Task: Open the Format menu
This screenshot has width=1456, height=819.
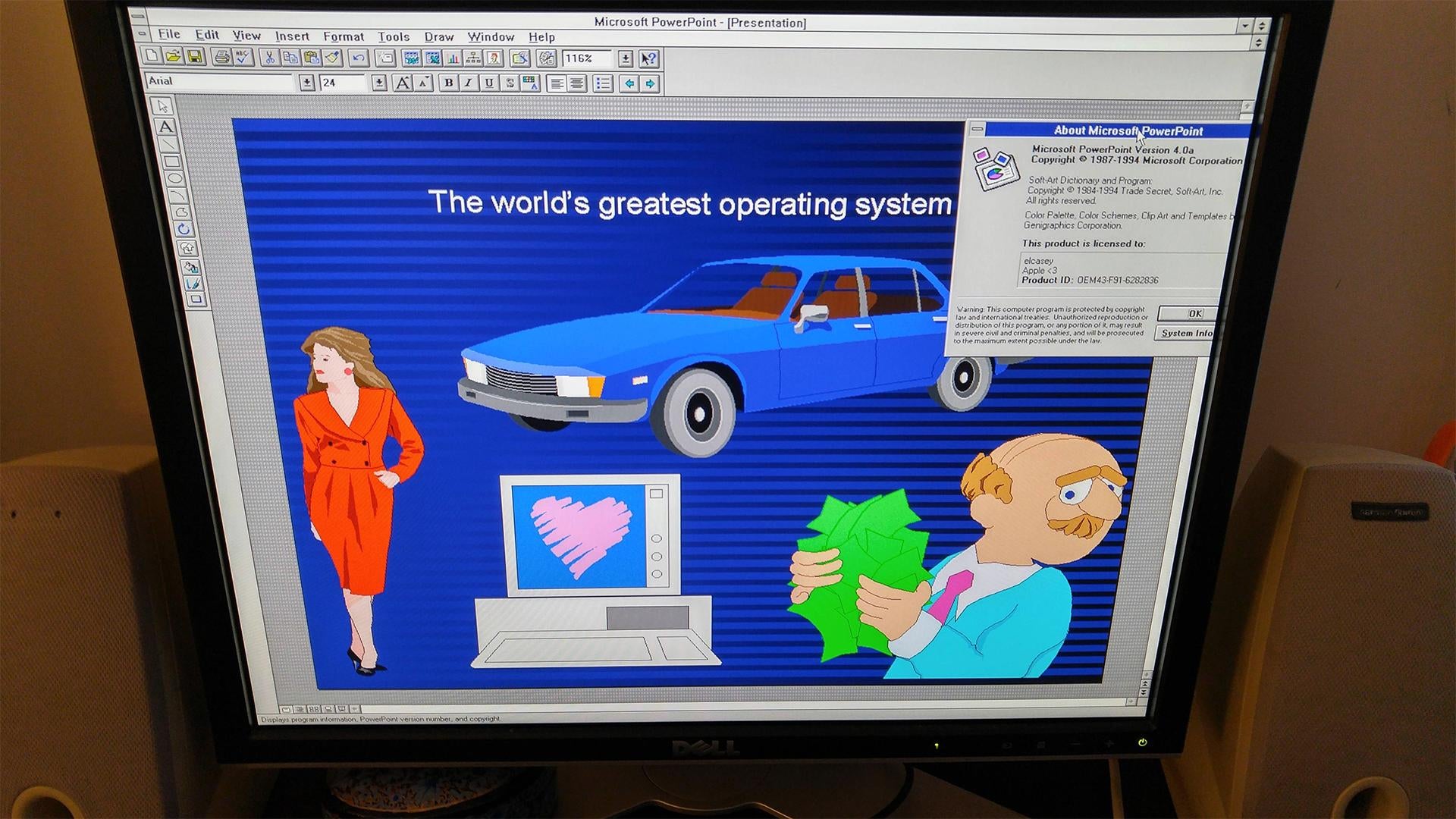Action: click(x=344, y=36)
